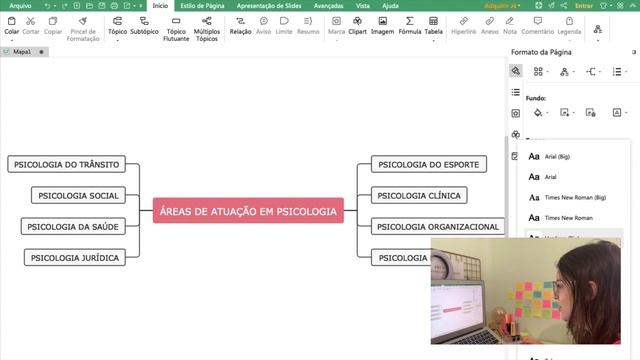640x360 pixels.
Task: Click the undo arrow in title bar
Action: (47, 6)
